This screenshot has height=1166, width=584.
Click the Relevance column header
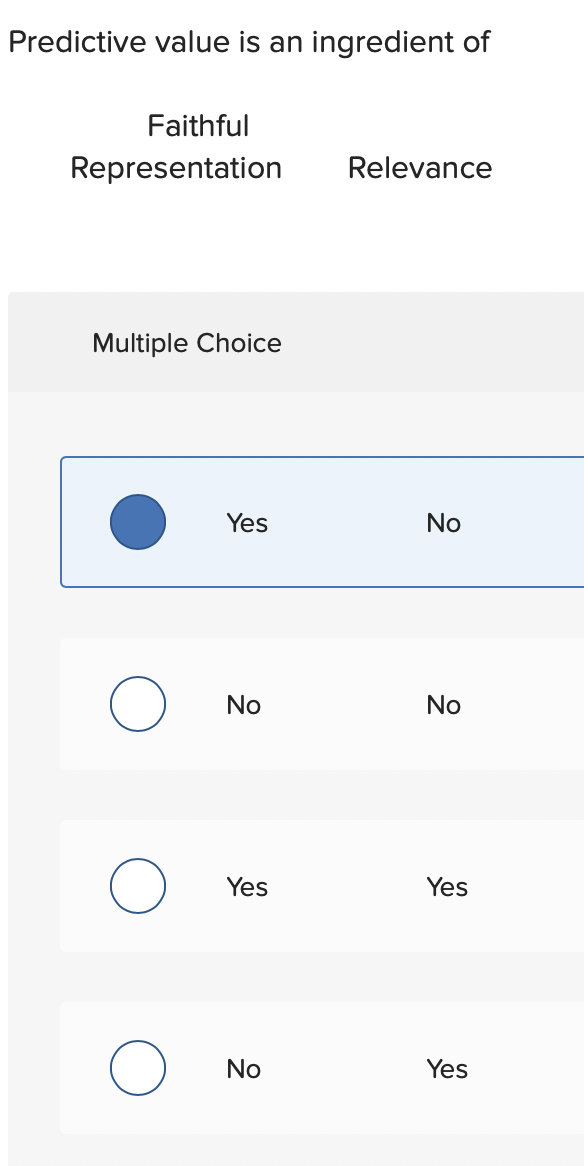pyautogui.click(x=420, y=168)
